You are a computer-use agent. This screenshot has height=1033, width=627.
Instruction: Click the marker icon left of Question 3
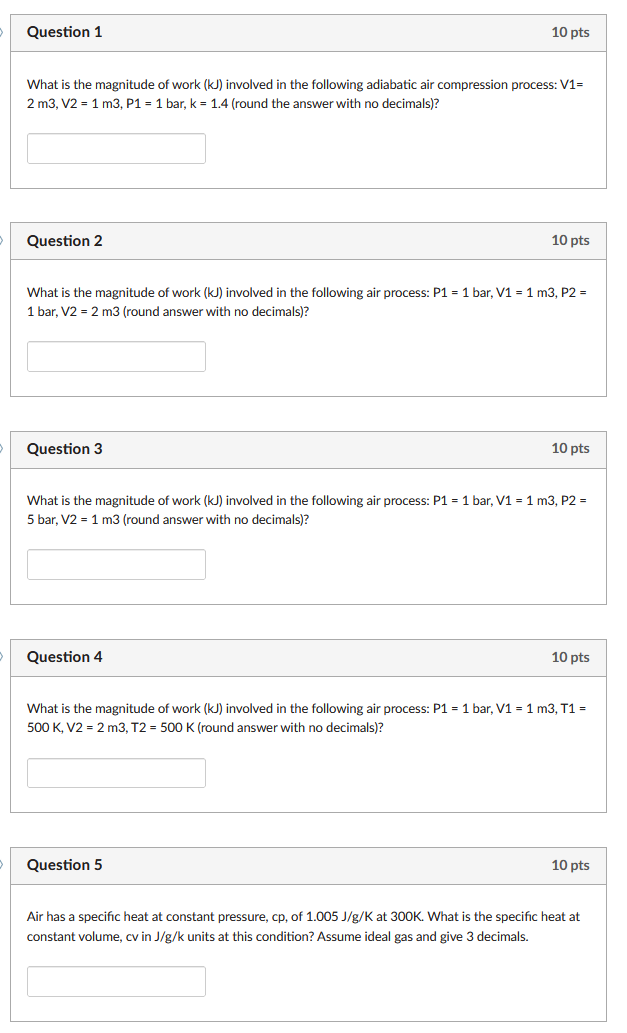1,449
